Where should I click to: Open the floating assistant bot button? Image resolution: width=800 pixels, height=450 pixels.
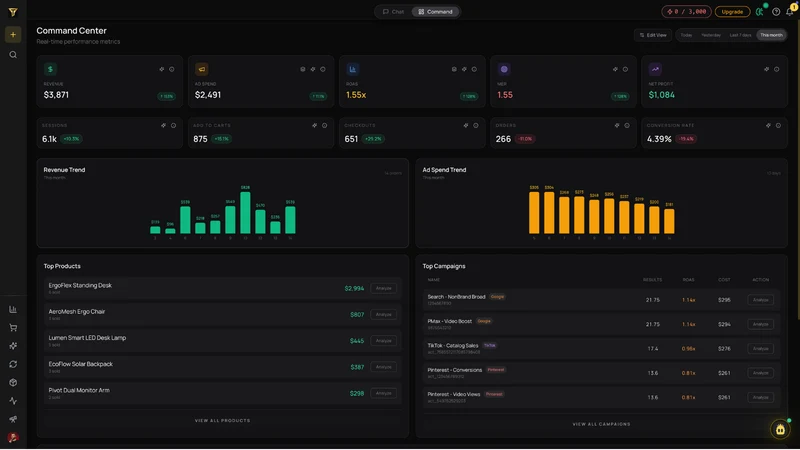click(x=780, y=429)
